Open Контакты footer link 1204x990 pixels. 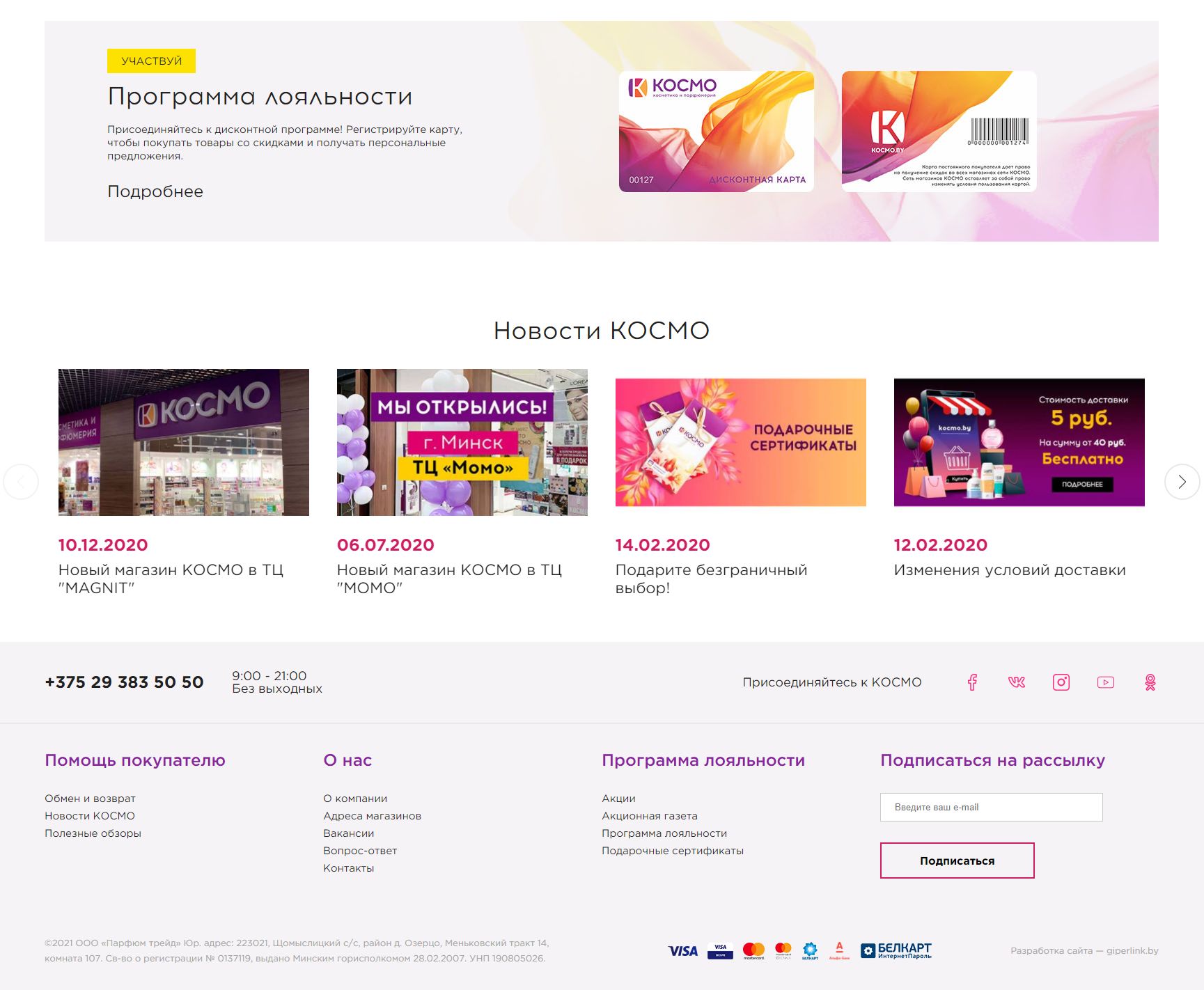click(x=348, y=868)
